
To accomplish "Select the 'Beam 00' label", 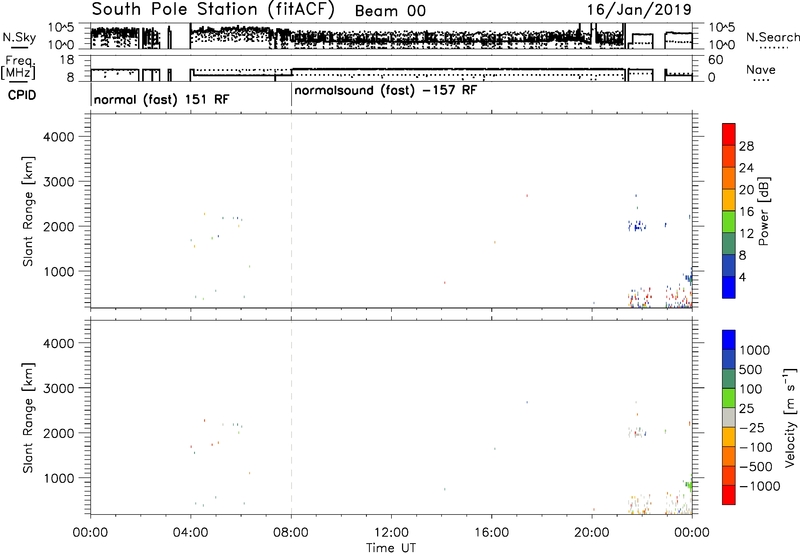I will pyautogui.click(x=390, y=11).
